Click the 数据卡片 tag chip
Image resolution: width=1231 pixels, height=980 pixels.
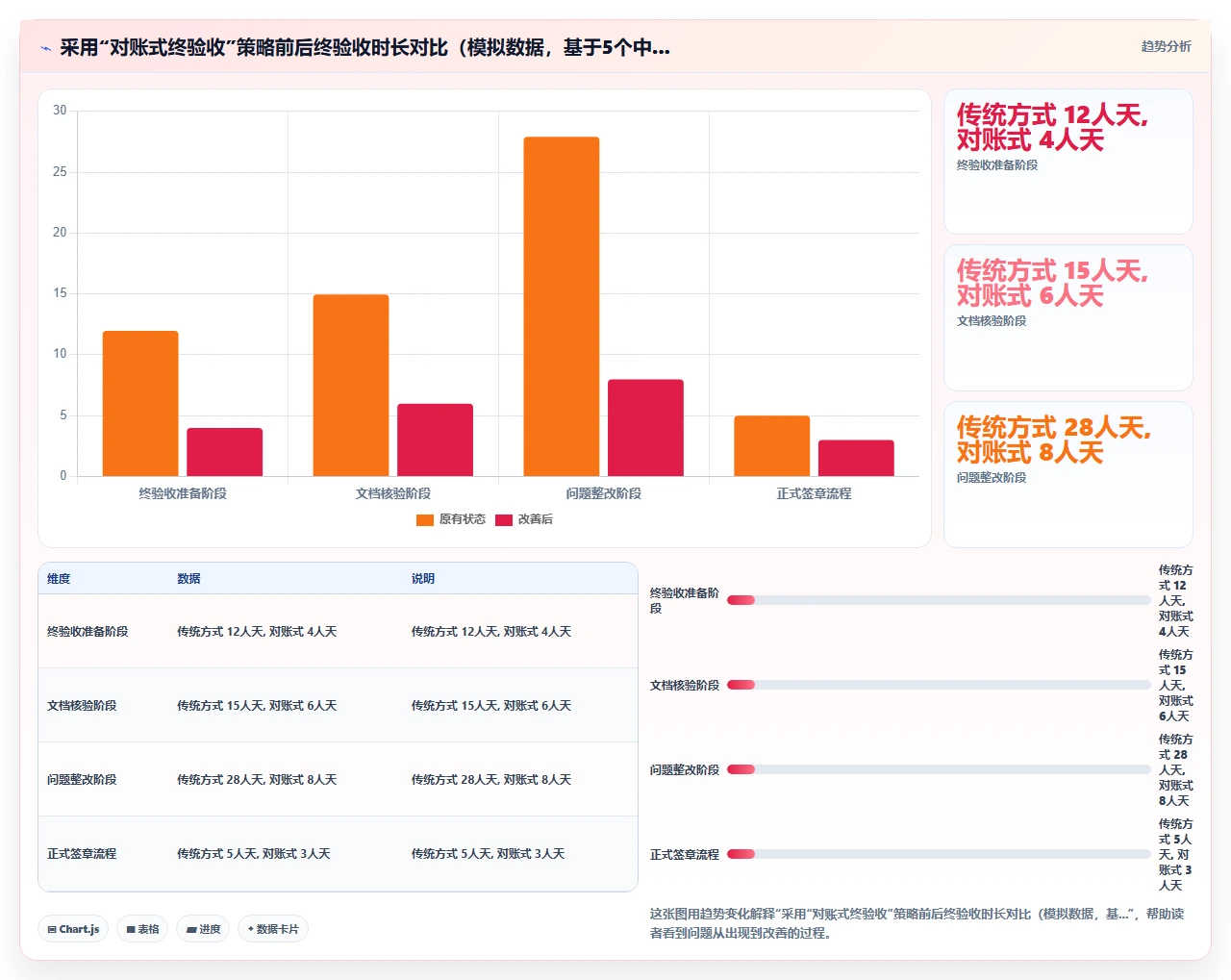(x=273, y=929)
